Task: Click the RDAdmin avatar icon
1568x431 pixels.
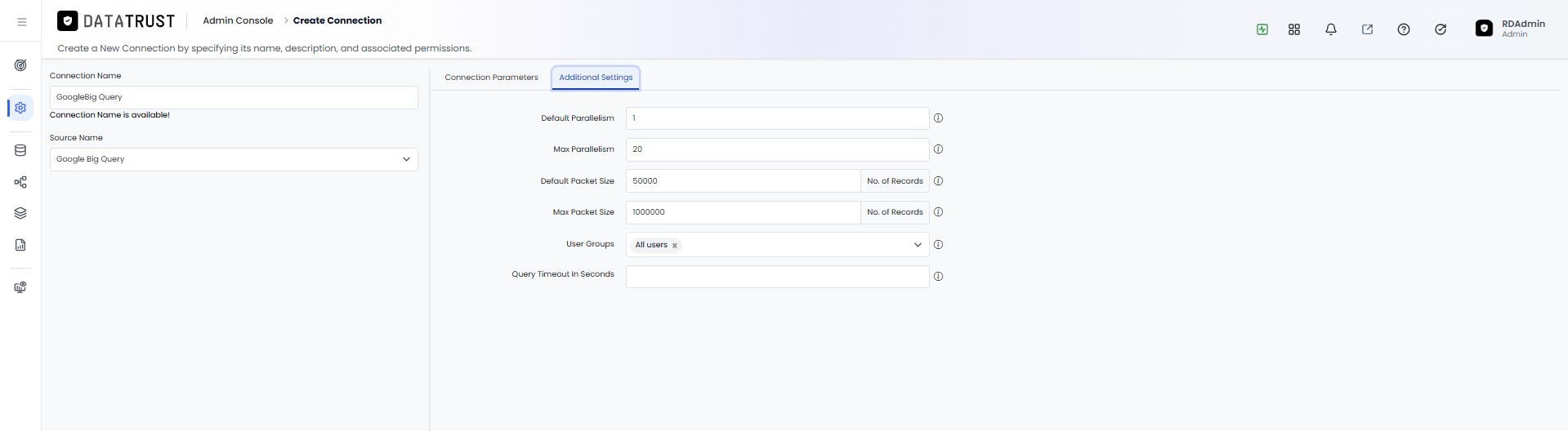Action: (x=1484, y=29)
